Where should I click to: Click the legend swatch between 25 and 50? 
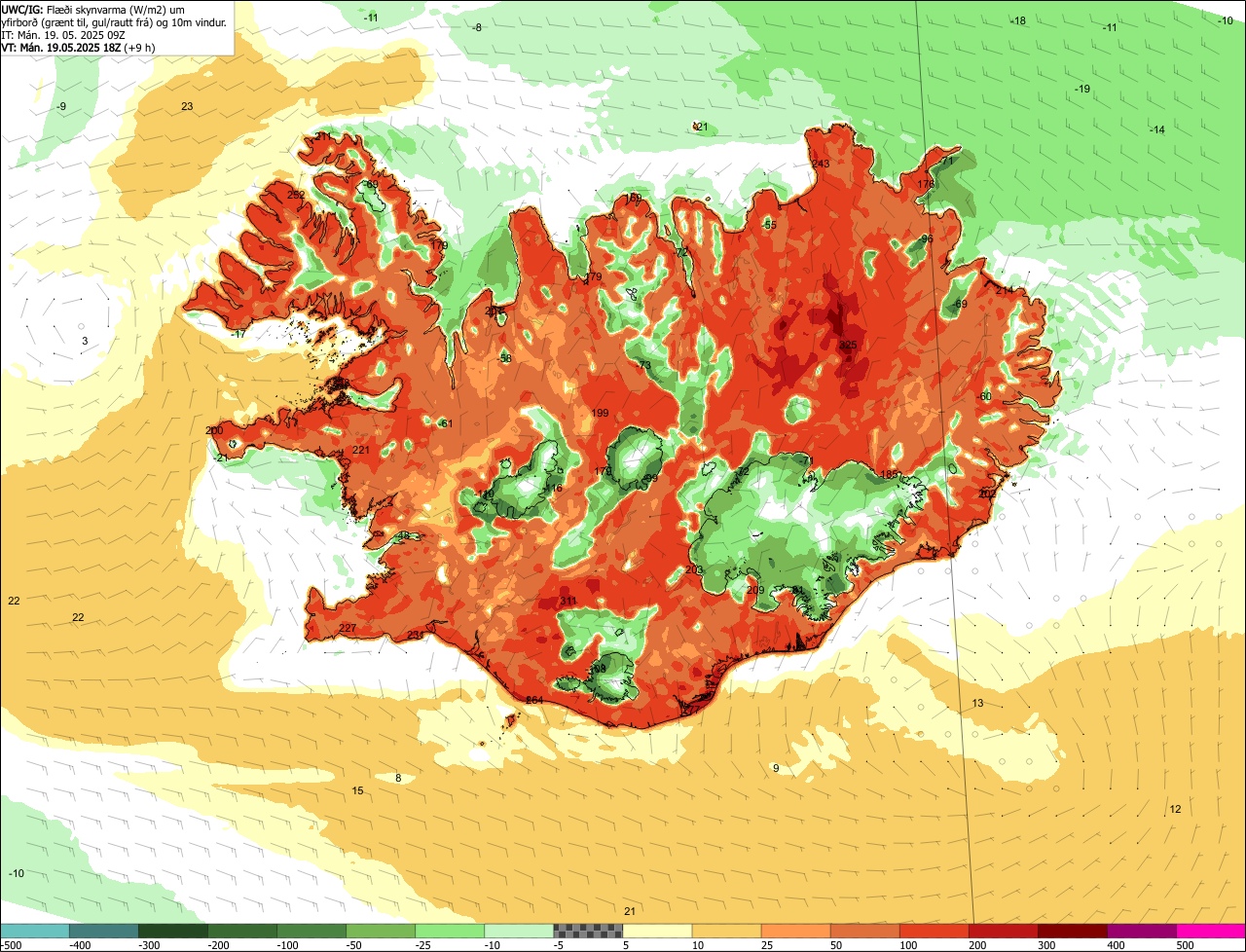click(x=795, y=931)
